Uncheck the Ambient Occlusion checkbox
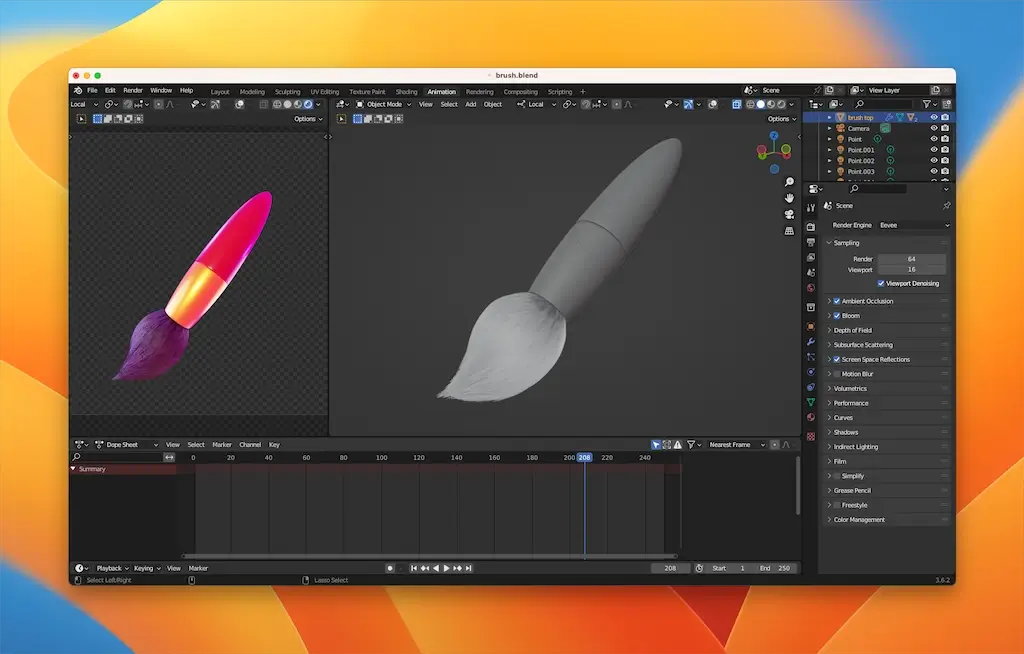 click(837, 300)
